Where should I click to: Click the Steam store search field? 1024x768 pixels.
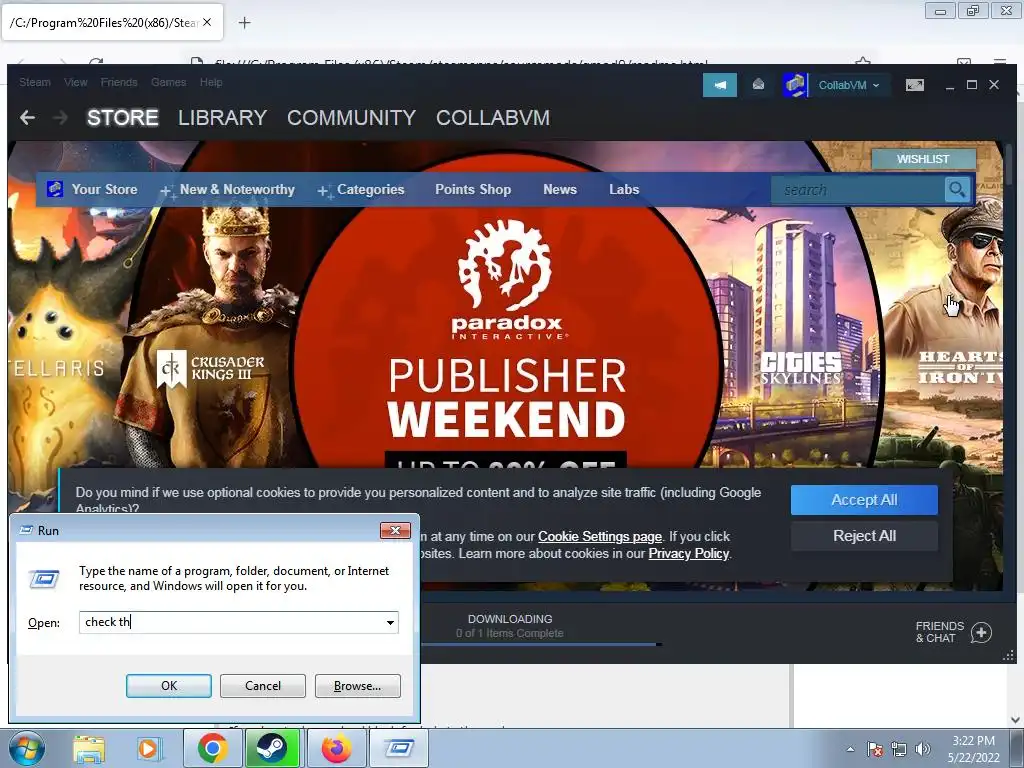coord(858,189)
